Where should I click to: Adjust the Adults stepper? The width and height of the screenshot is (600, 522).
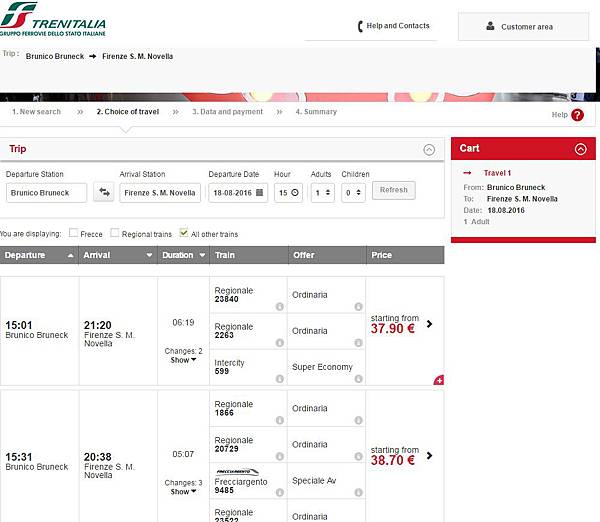(328, 192)
